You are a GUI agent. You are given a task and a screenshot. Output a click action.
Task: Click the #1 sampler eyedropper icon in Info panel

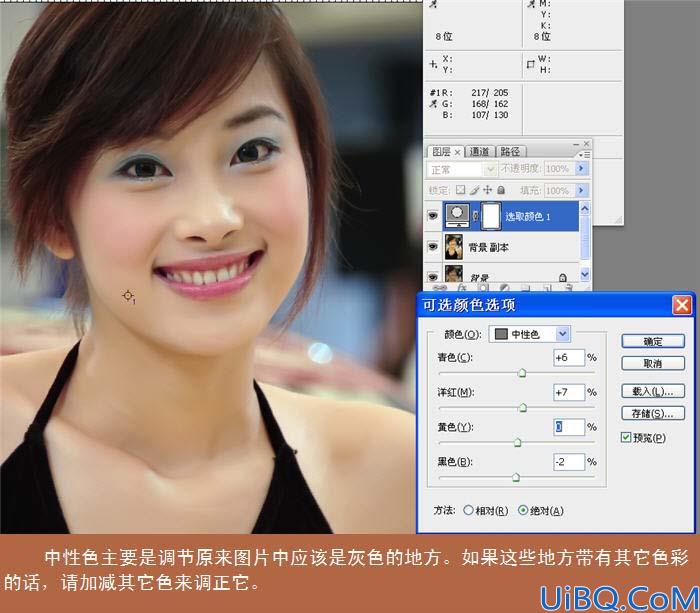[433, 104]
